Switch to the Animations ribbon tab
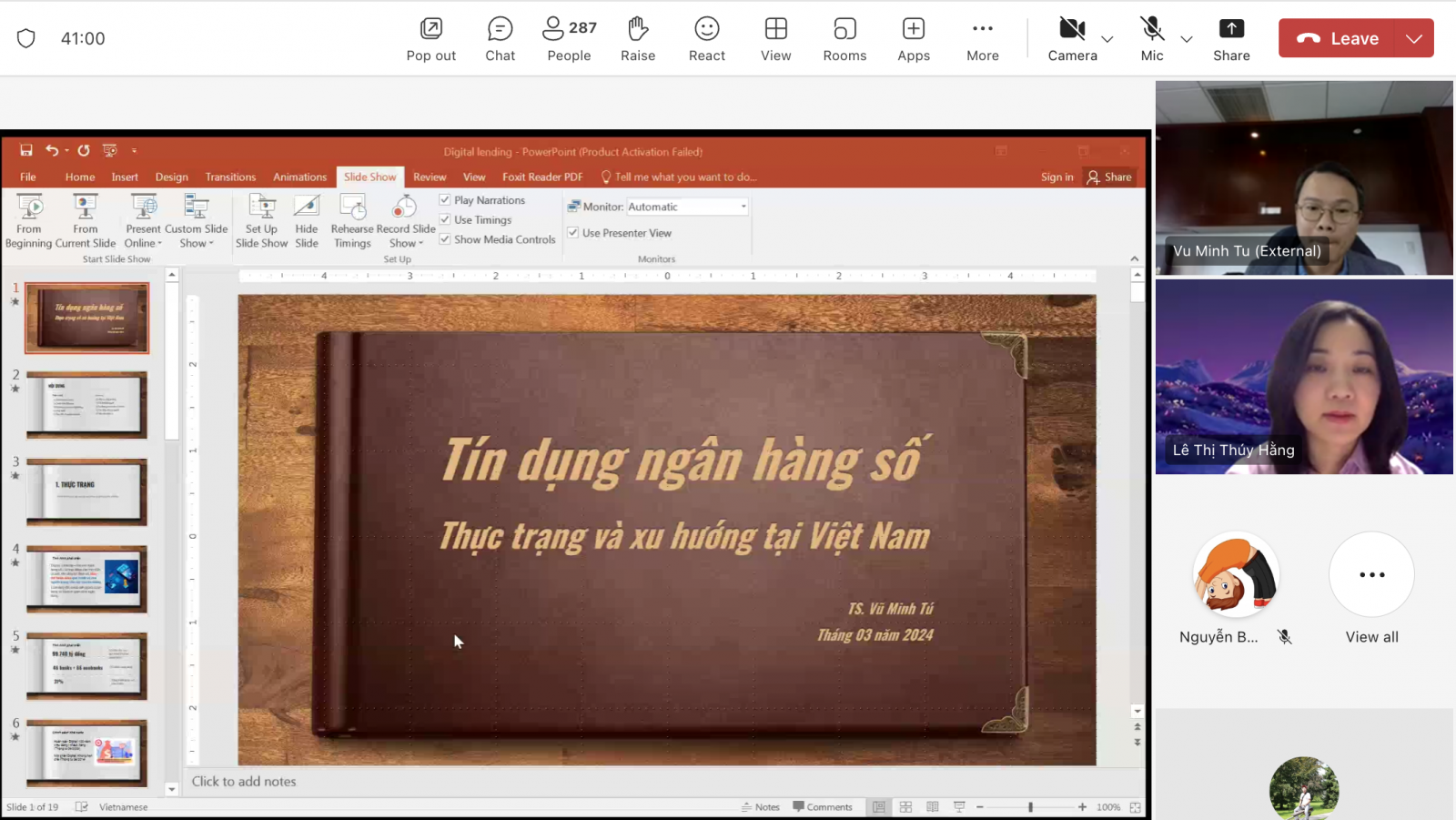The height and width of the screenshot is (820, 1456). click(299, 177)
